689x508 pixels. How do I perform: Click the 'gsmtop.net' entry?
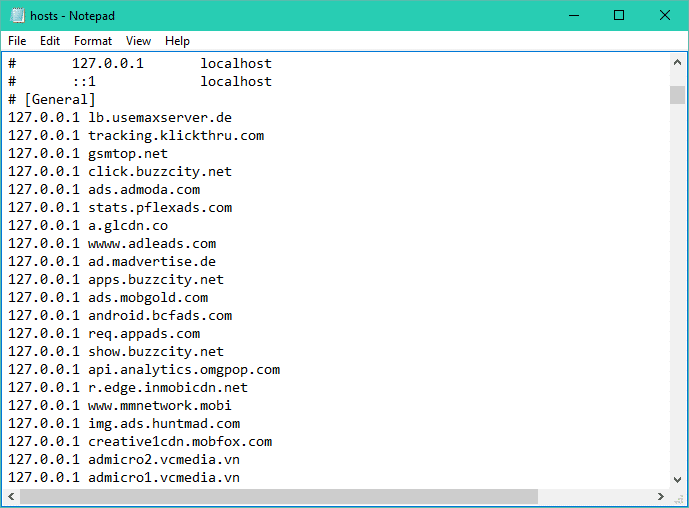pos(128,153)
